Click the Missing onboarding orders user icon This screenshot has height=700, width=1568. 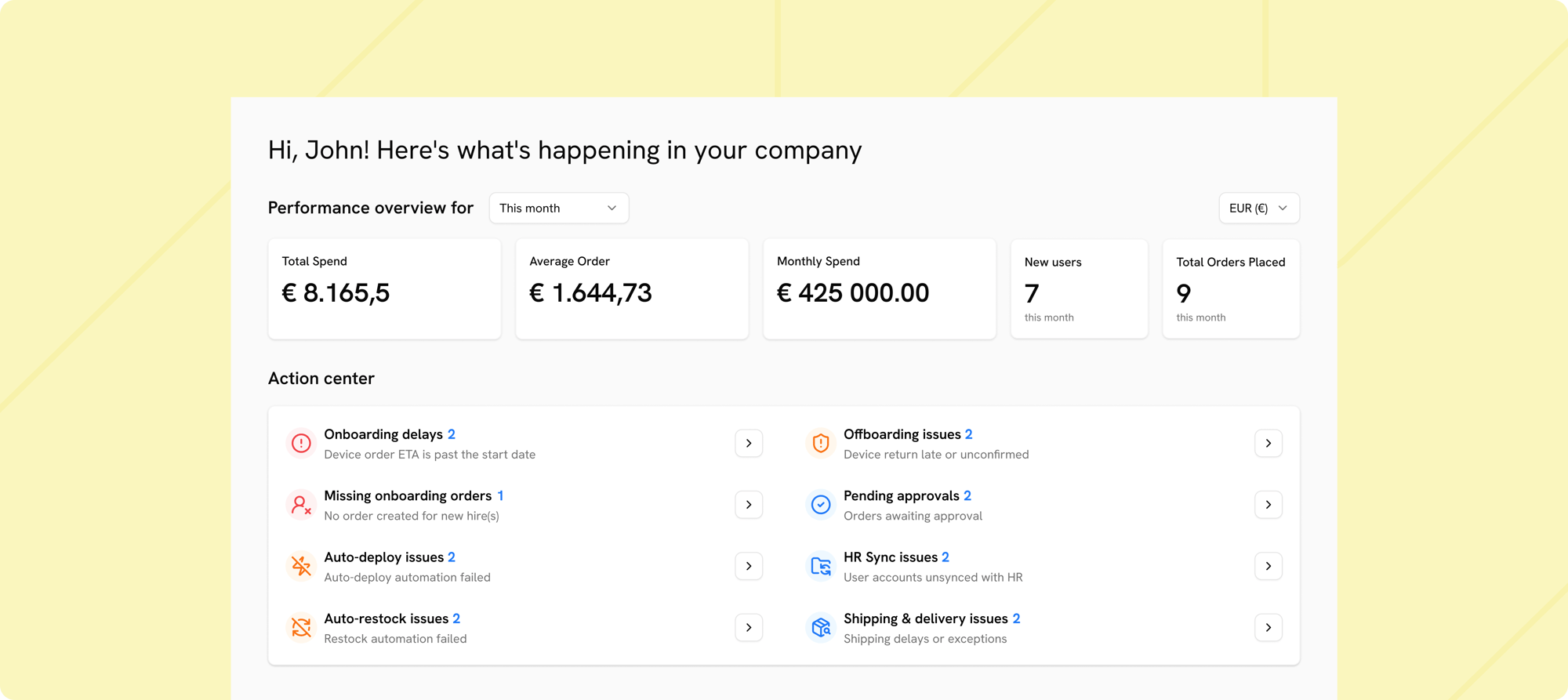(x=301, y=505)
